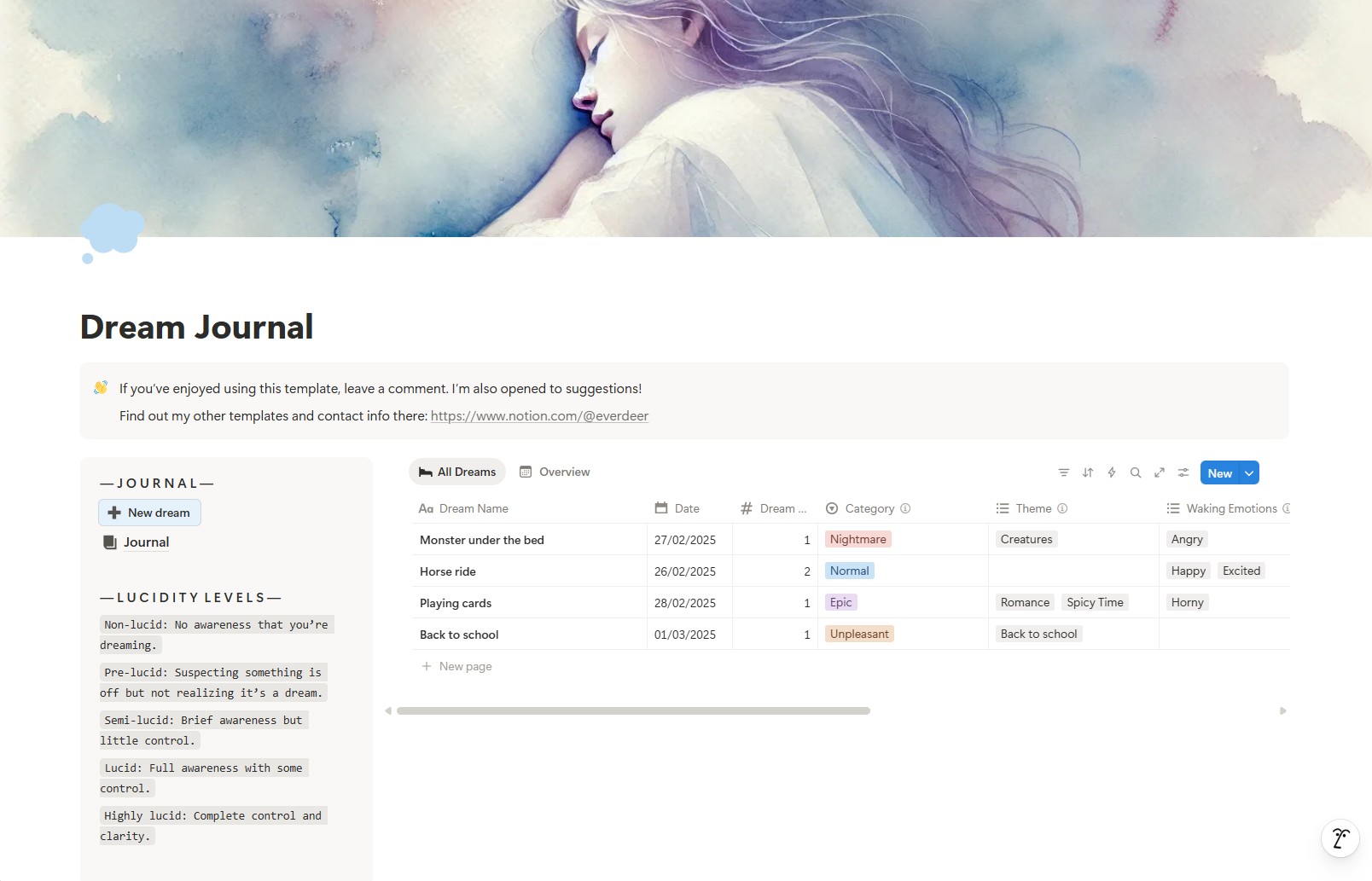Click the waving hand callout icon
The image size is (1372, 881).
coord(101,388)
